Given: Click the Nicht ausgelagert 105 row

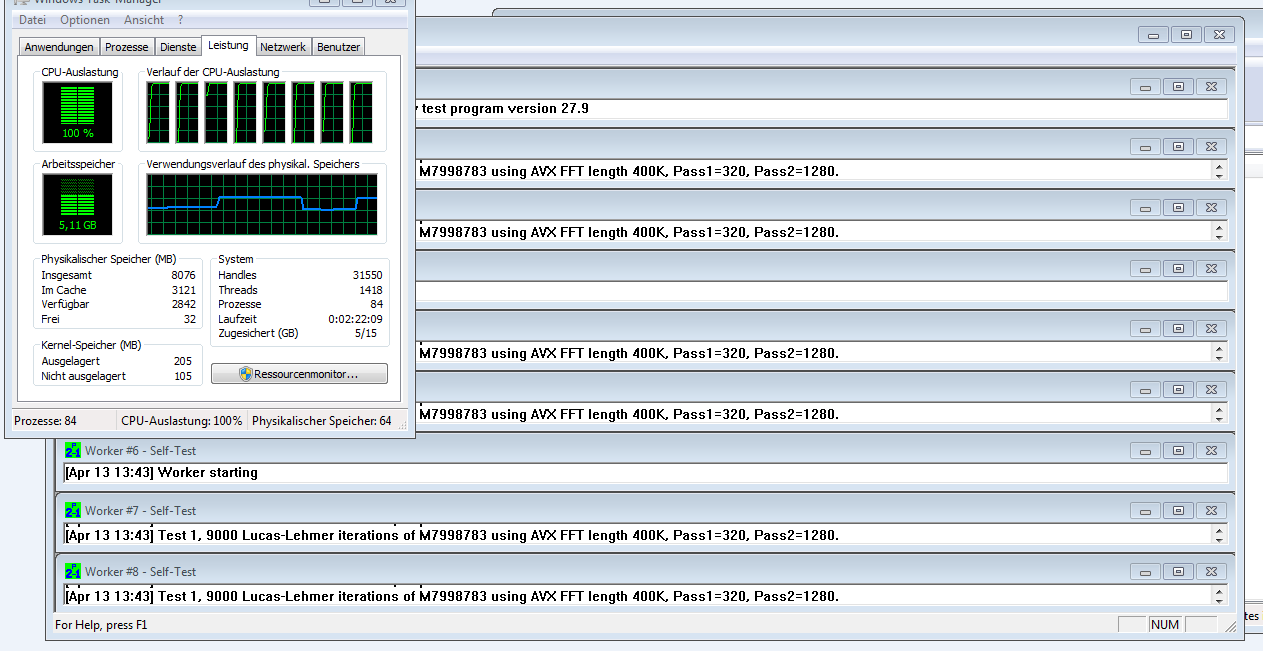Looking at the screenshot, I should pos(118,376).
